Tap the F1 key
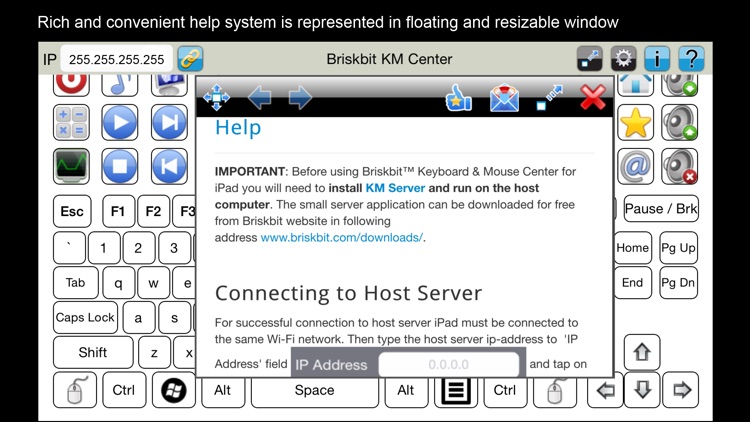The width and height of the screenshot is (750, 422). click(x=118, y=211)
